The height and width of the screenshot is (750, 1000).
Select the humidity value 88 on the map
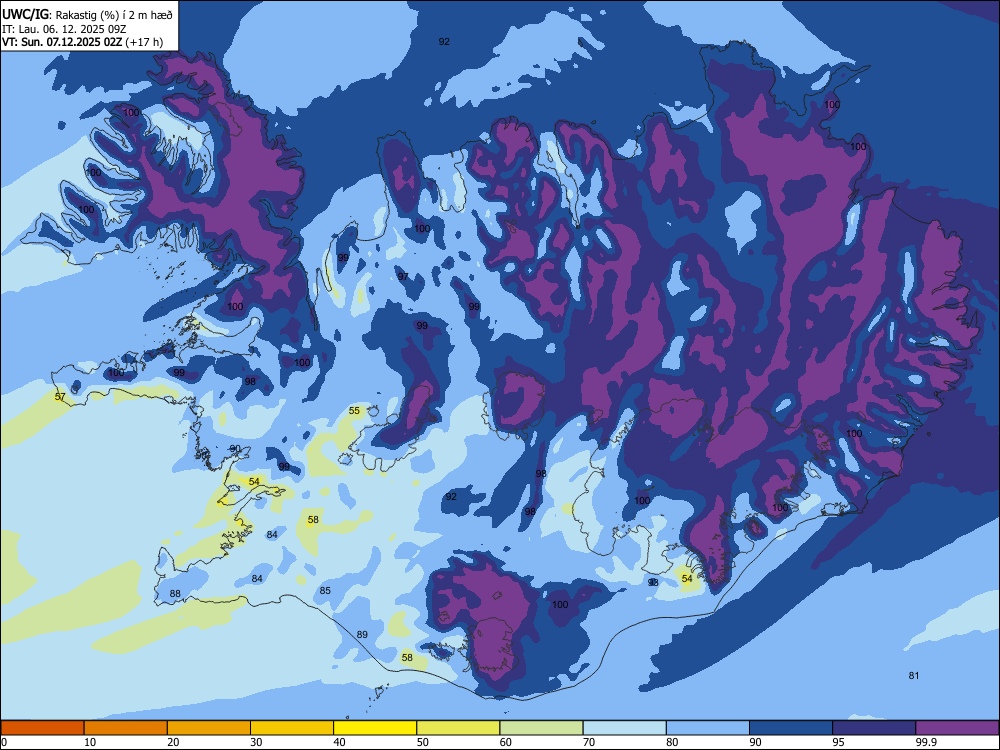click(x=175, y=594)
